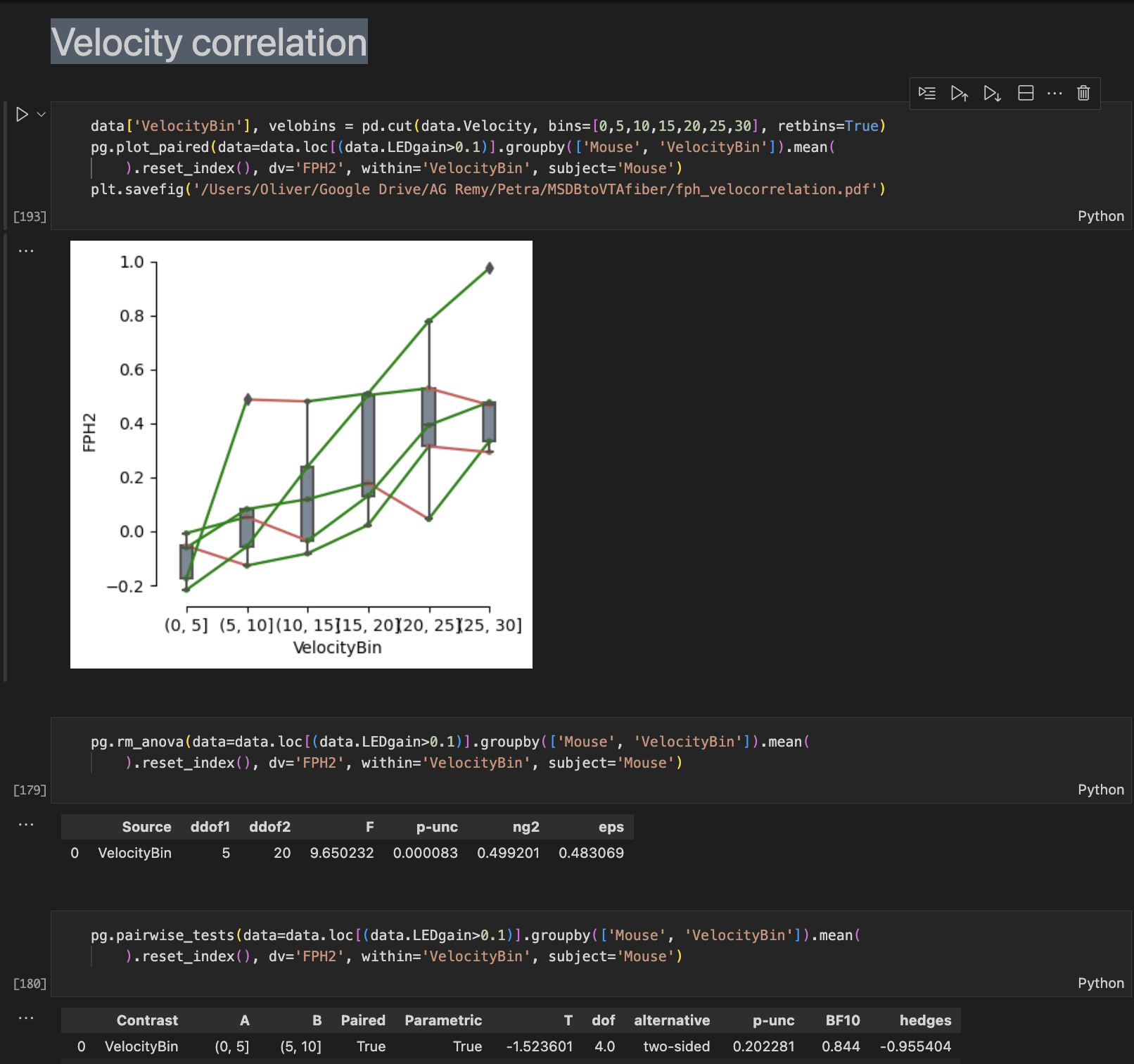Open the run cell options dropdown arrow
Screen dimensions: 1134x1064
(42, 114)
